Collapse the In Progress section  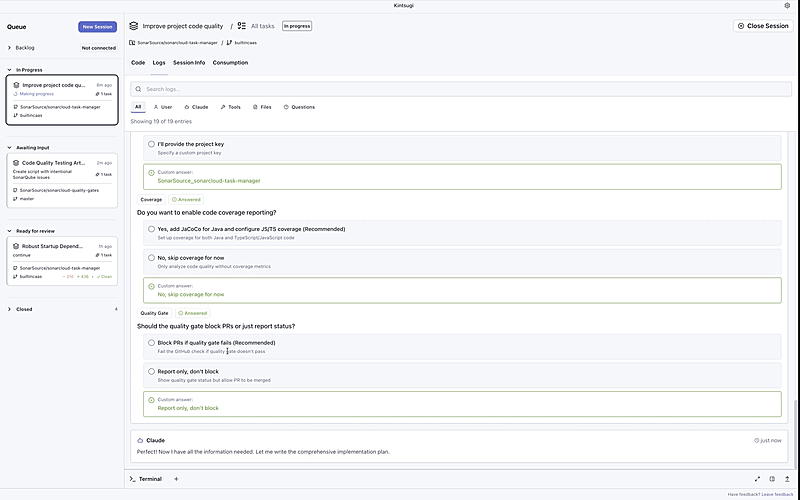(9, 70)
